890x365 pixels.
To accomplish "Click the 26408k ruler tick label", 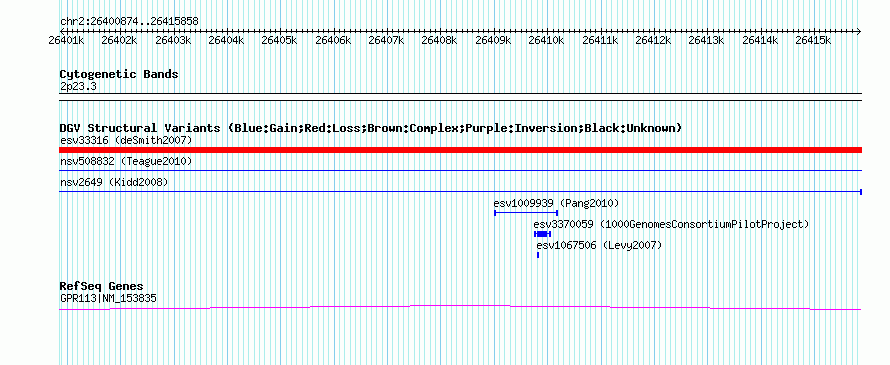I will 440,41.
